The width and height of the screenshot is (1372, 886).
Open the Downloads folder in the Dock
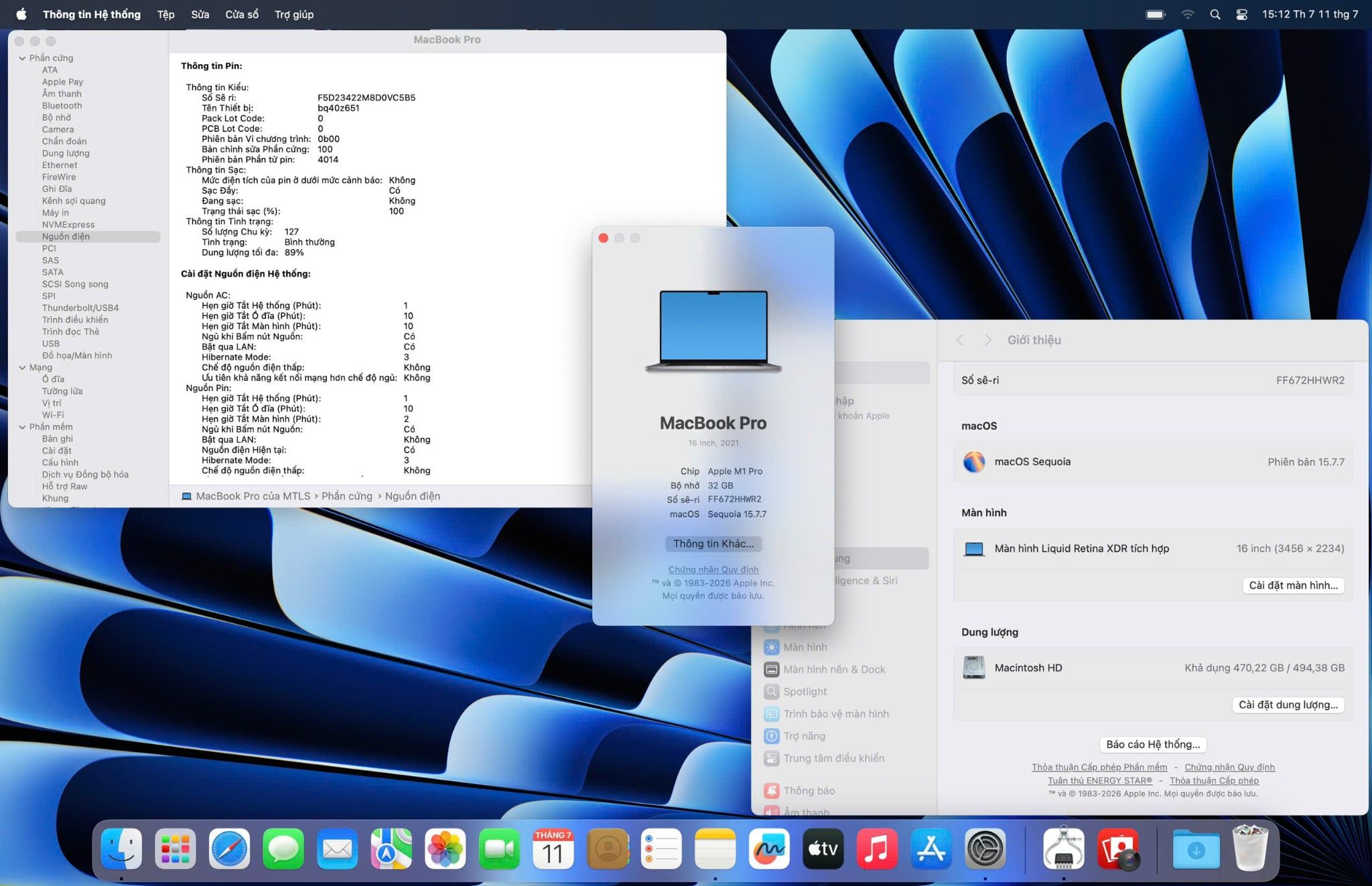1196,849
